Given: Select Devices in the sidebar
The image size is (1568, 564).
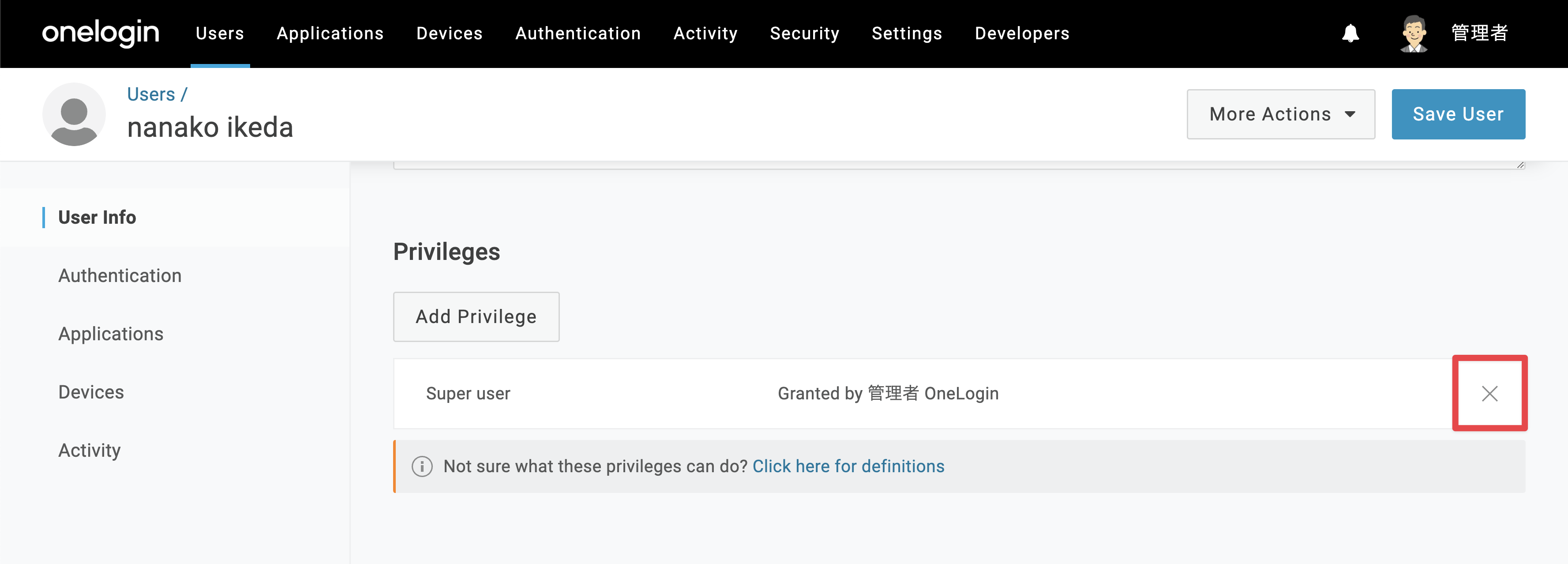Looking at the screenshot, I should click(91, 392).
